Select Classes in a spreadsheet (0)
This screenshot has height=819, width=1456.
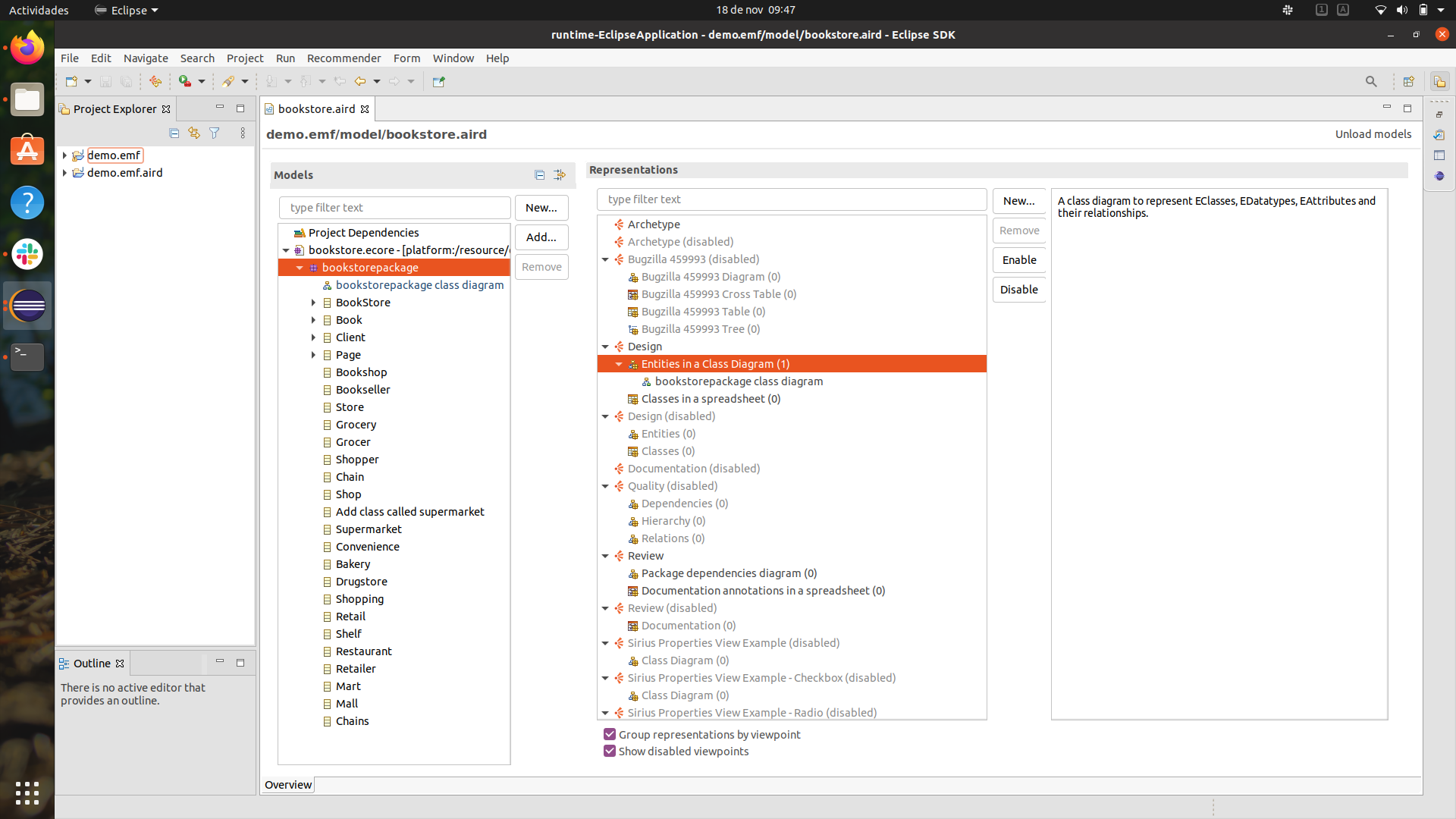tap(711, 399)
